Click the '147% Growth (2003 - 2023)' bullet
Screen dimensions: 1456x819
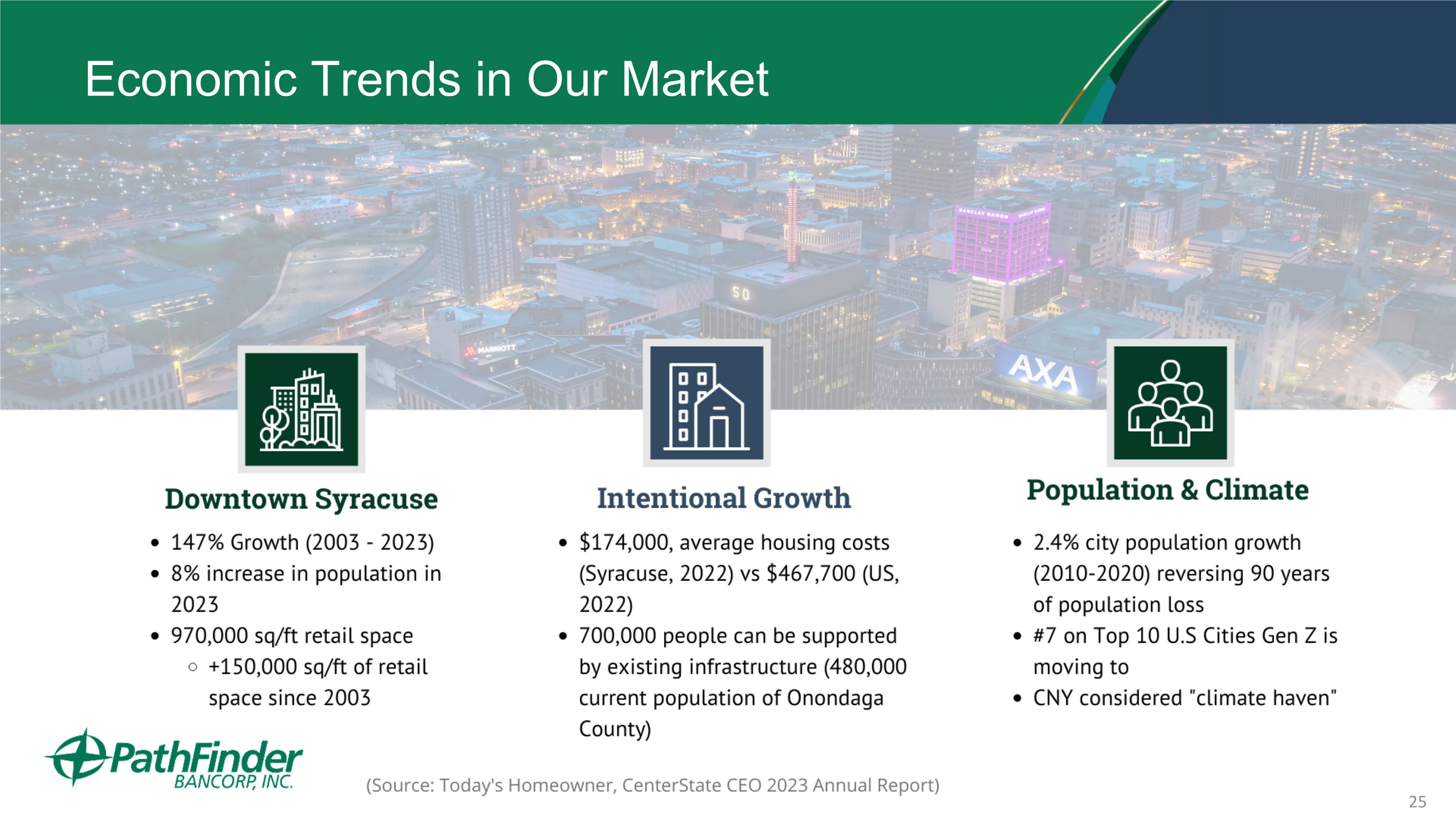point(302,543)
